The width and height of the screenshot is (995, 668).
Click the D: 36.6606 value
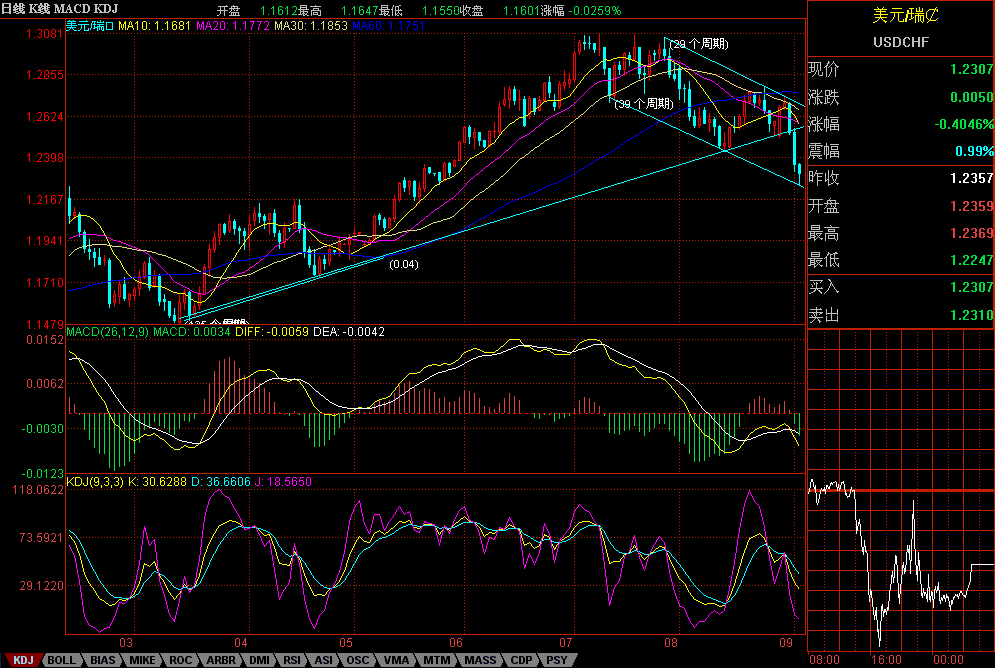(221, 482)
